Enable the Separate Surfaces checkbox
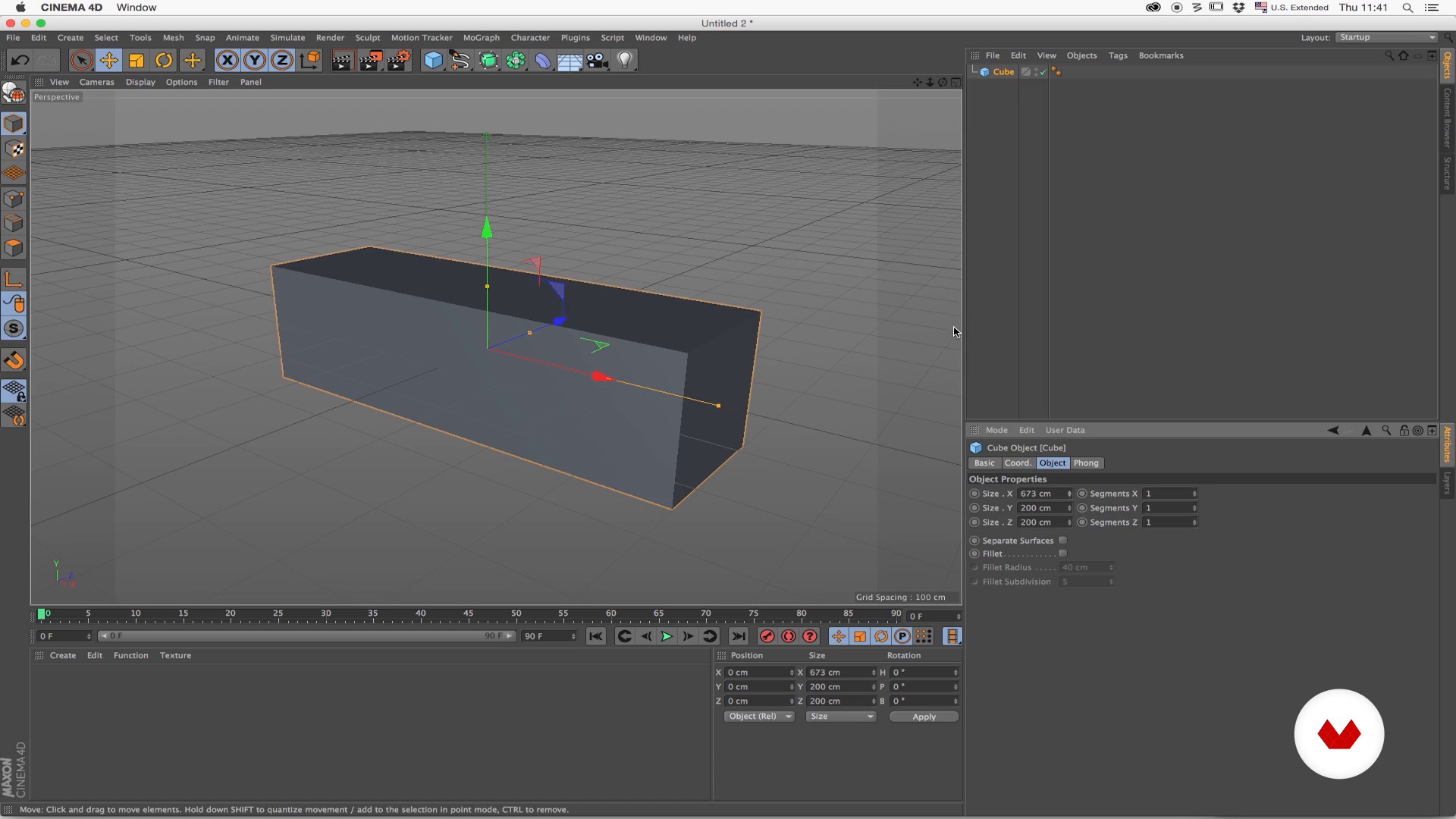Viewport: 1456px width, 819px height. tap(1062, 541)
